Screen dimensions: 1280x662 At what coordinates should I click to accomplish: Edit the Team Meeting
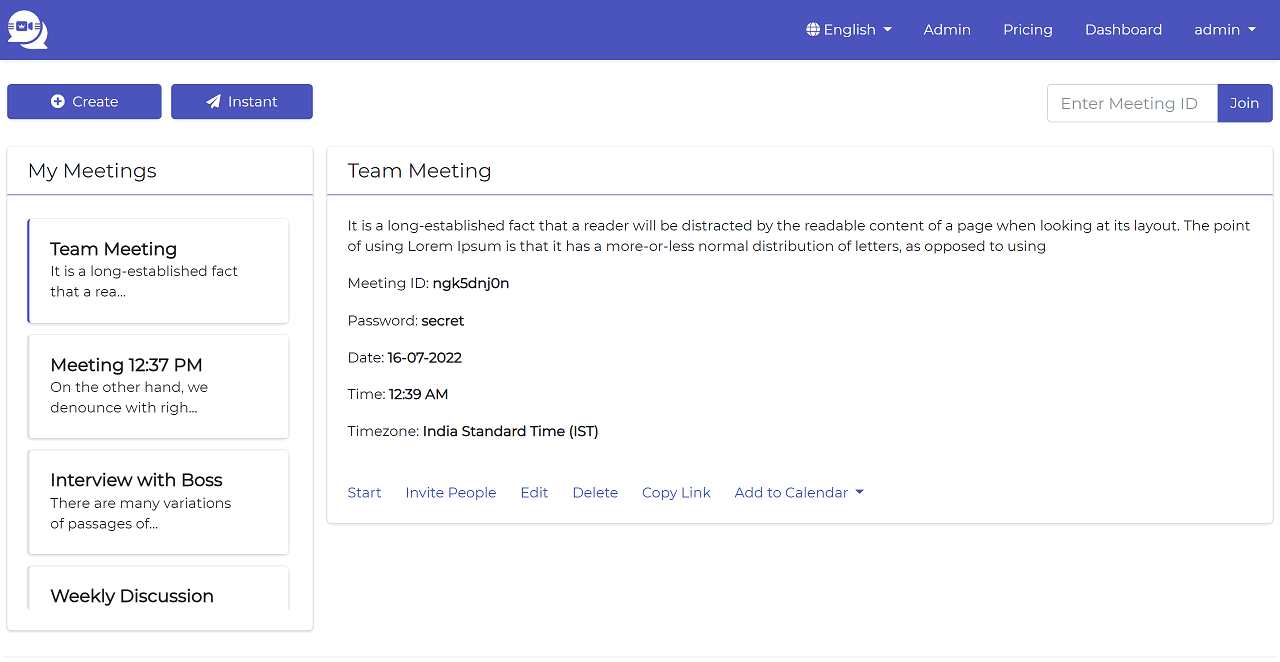534,493
